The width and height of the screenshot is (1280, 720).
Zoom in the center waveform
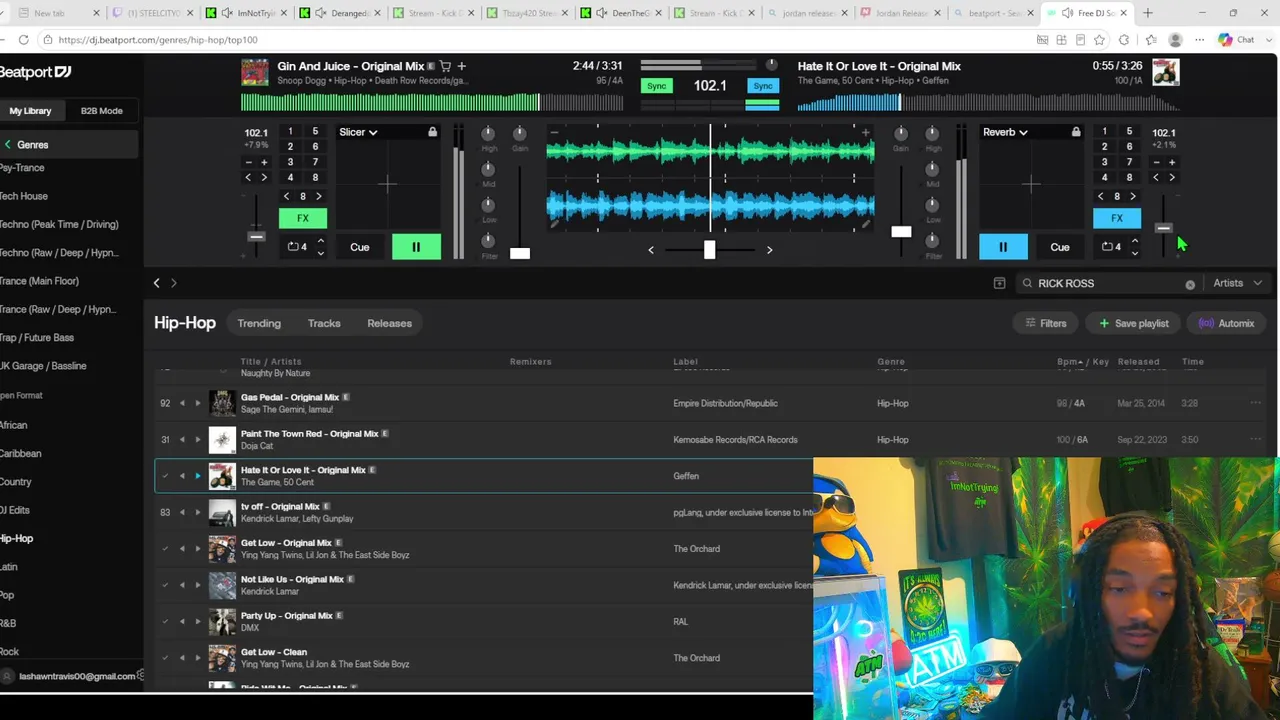click(866, 132)
